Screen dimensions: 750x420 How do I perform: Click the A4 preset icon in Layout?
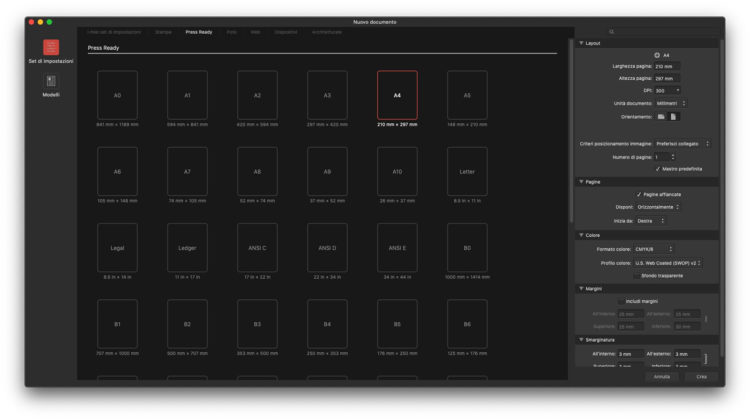click(657, 55)
